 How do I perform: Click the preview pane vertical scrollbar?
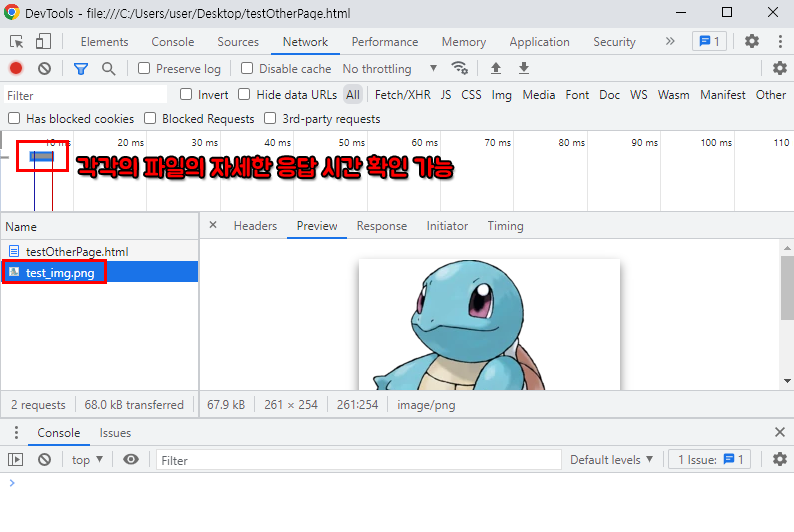click(x=787, y=288)
